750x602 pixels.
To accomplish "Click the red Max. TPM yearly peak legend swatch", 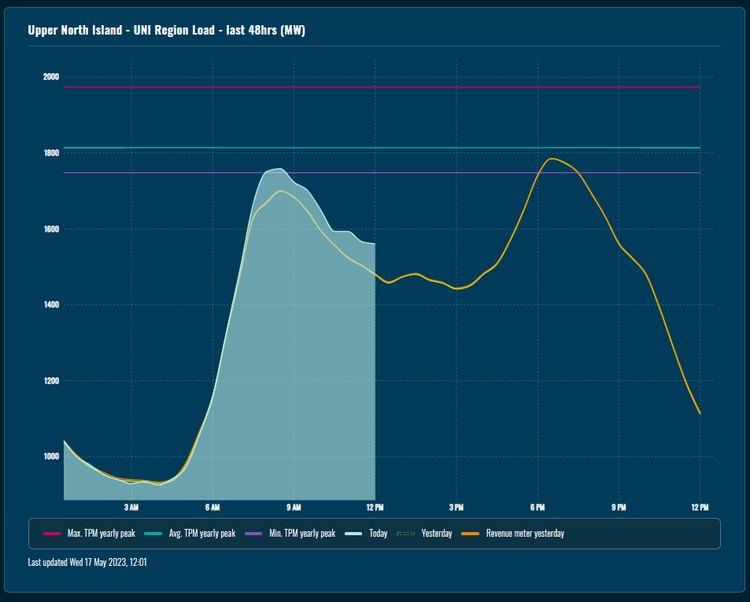I will click(52, 534).
